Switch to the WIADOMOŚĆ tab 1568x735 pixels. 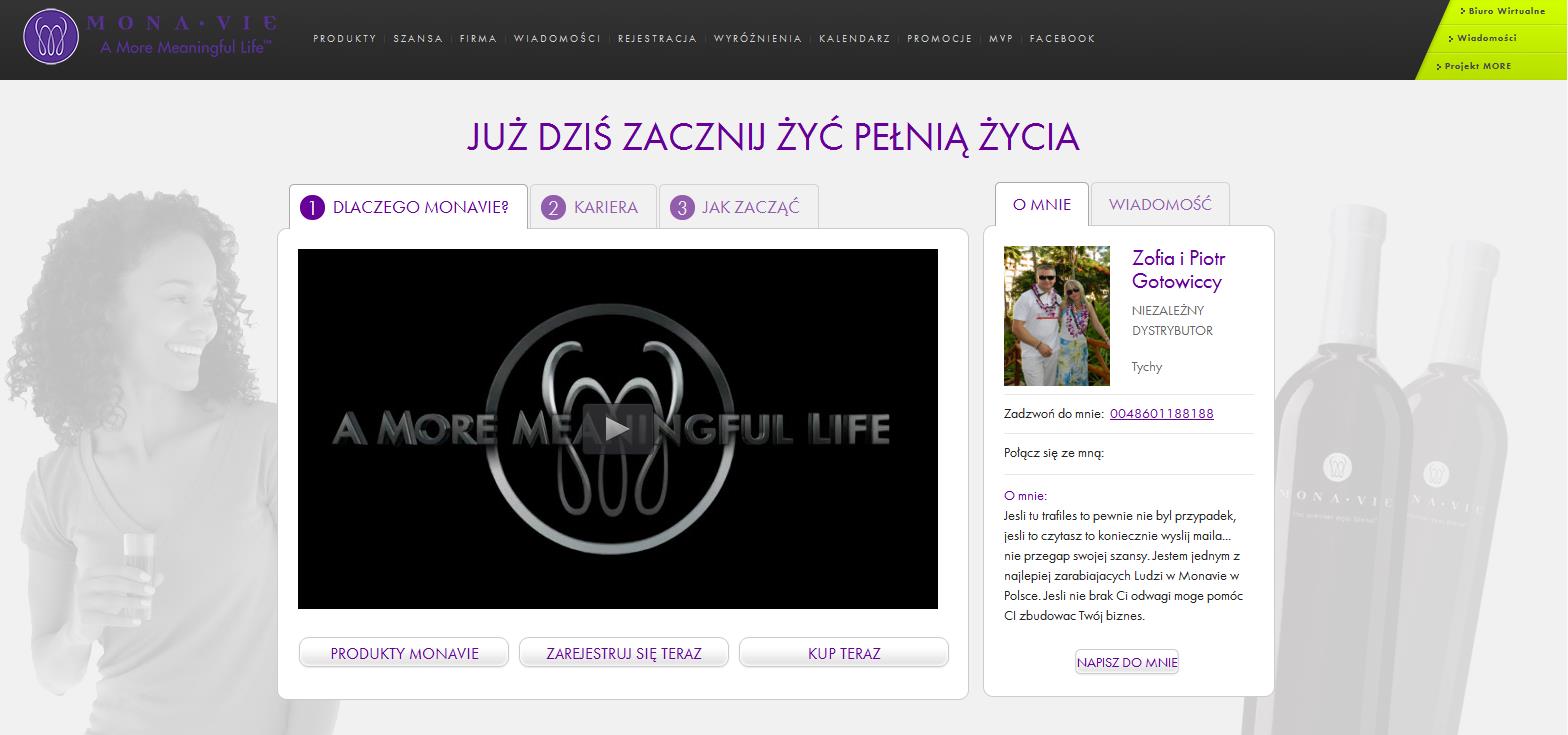[x=1160, y=204]
